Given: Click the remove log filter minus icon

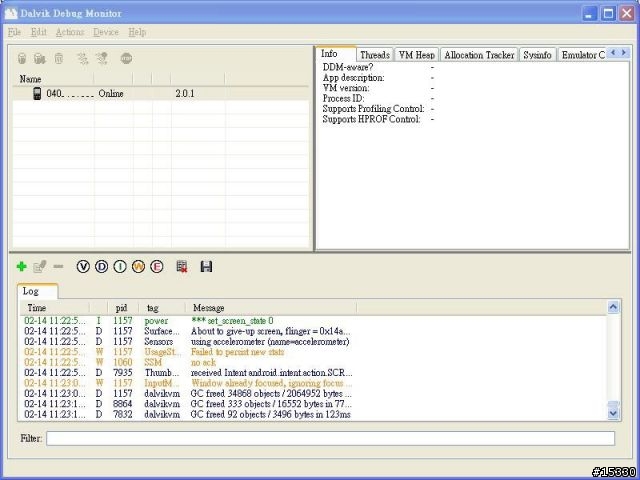Looking at the screenshot, I should coord(58,267).
